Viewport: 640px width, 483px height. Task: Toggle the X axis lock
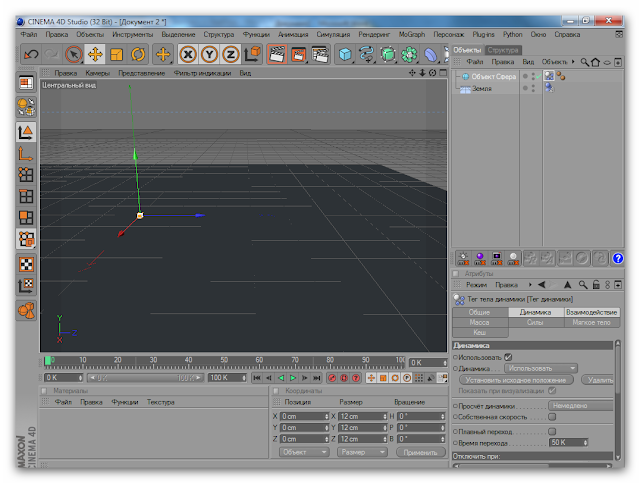(187, 54)
